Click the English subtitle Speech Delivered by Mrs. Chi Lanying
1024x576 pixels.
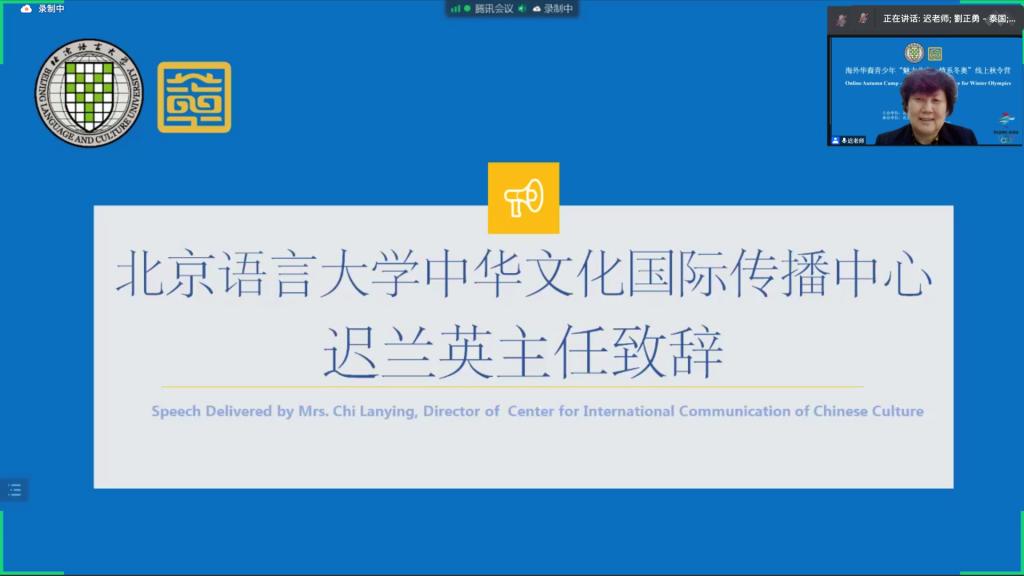[x=537, y=411]
